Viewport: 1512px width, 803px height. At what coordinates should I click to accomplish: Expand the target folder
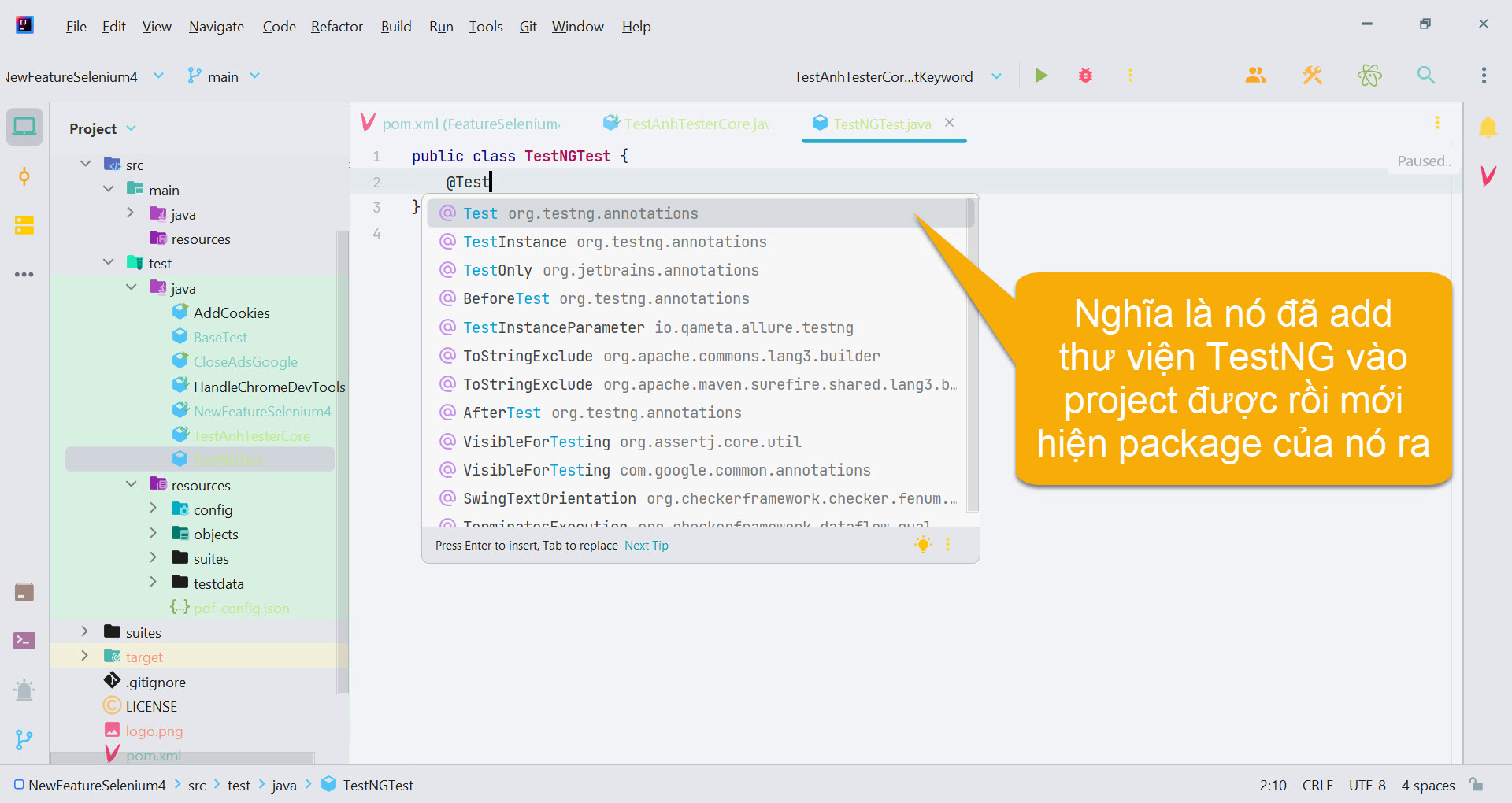point(85,656)
